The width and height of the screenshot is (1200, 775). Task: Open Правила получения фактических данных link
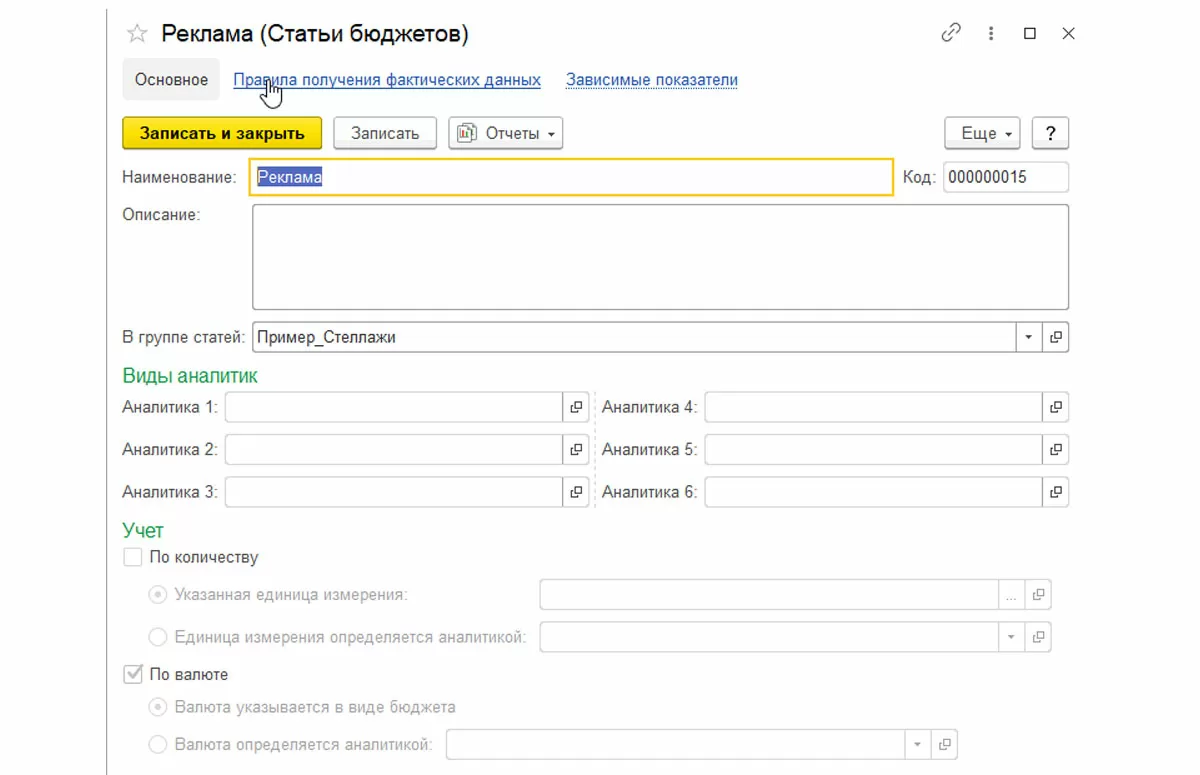pos(387,80)
